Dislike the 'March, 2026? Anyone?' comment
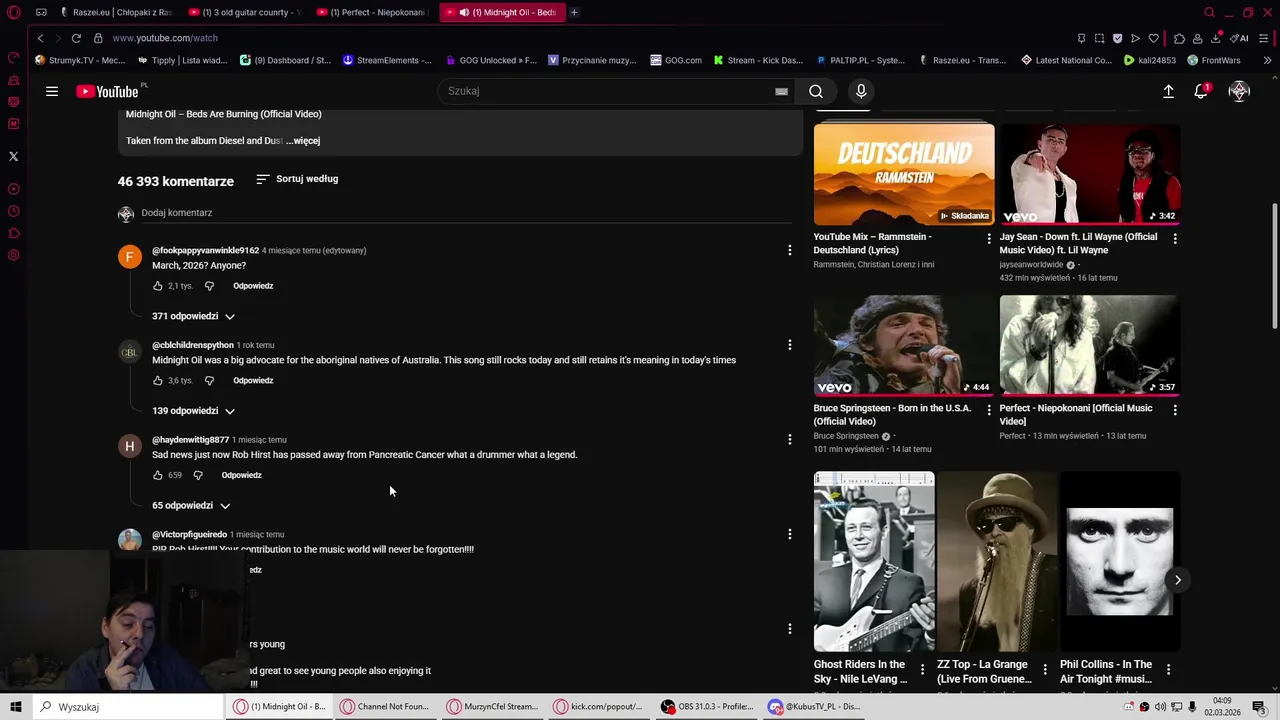Screen dimensions: 1280x720 (x=209, y=286)
